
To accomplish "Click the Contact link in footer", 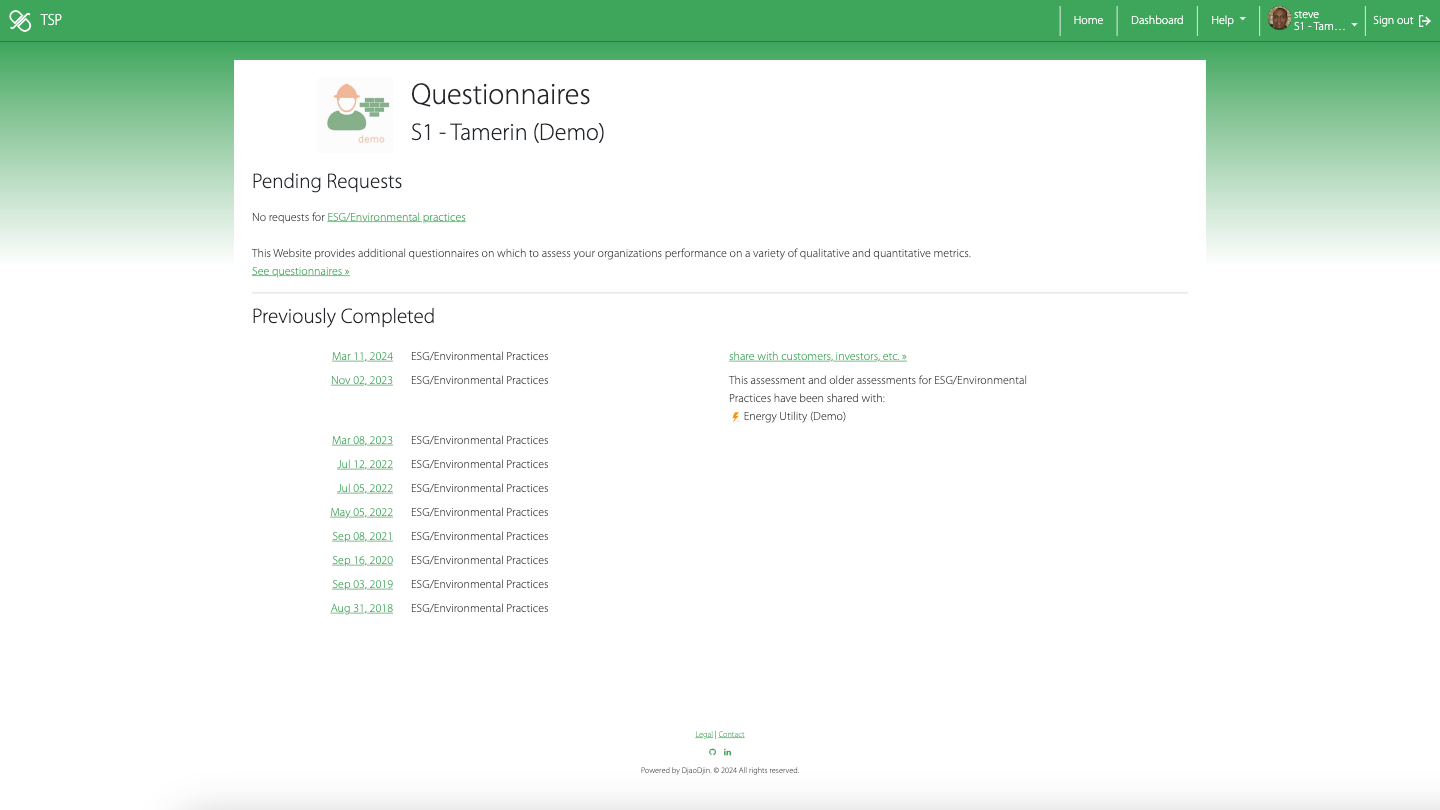I will click(x=731, y=734).
